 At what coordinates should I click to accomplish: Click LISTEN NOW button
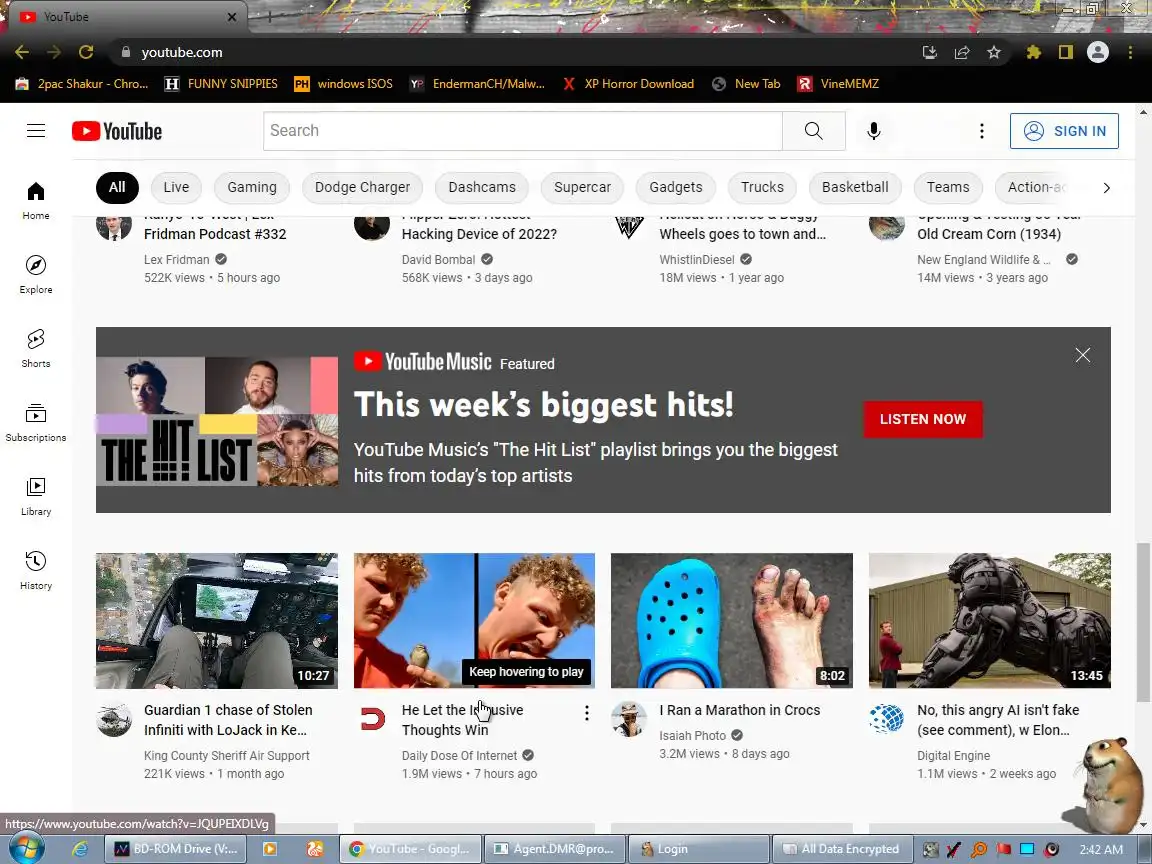[923, 419]
